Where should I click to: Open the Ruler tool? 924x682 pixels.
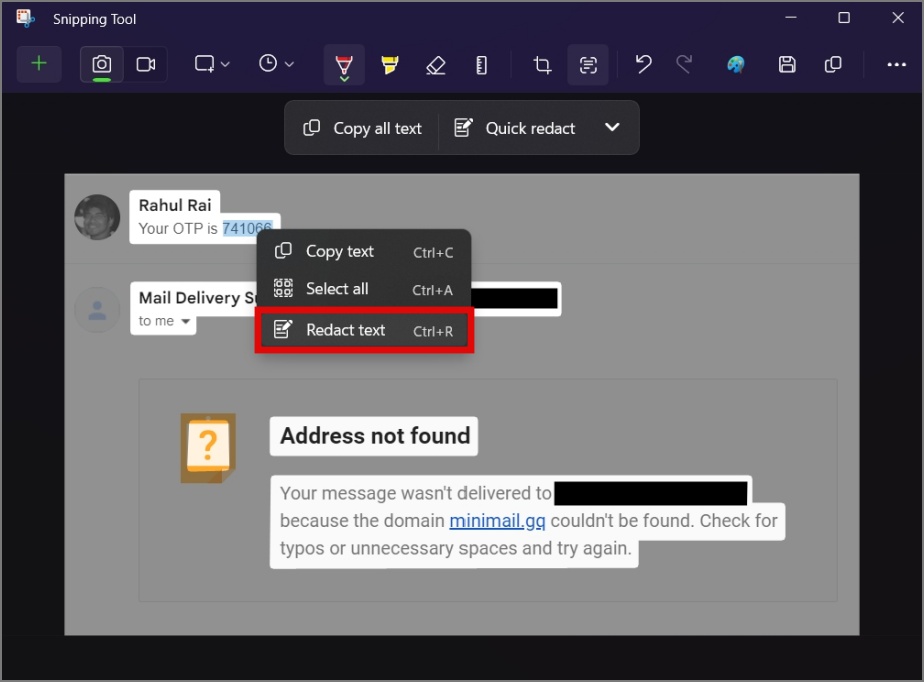(481, 64)
